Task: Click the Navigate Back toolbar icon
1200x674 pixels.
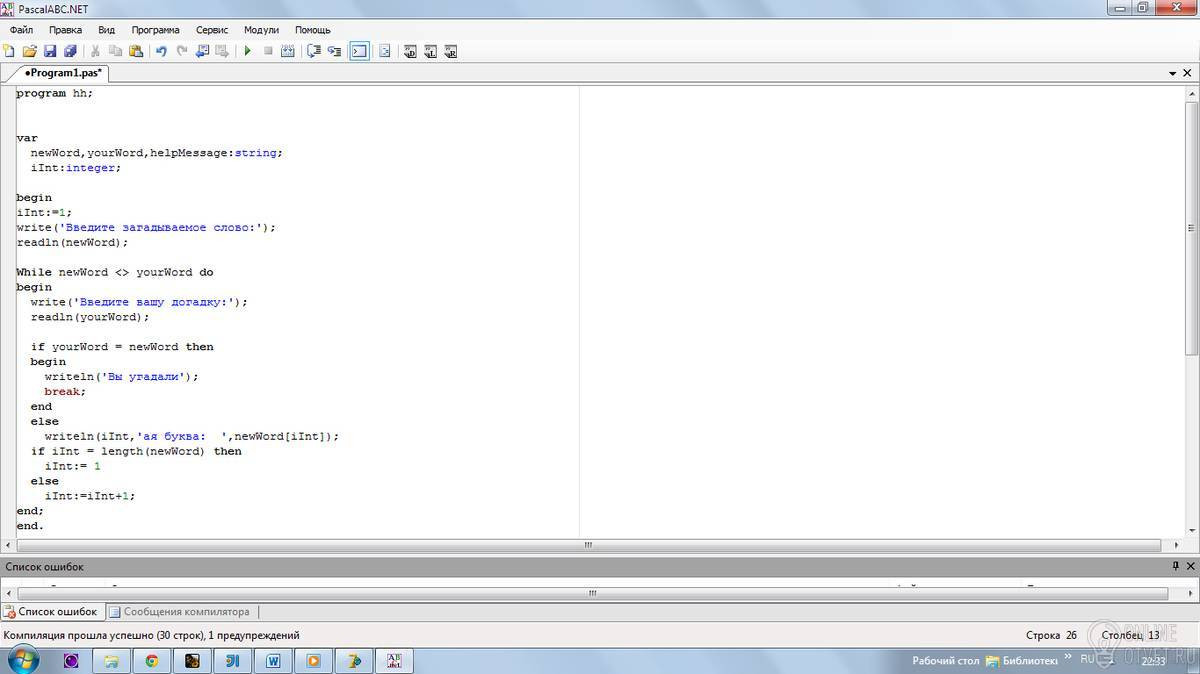Action: coord(202,51)
